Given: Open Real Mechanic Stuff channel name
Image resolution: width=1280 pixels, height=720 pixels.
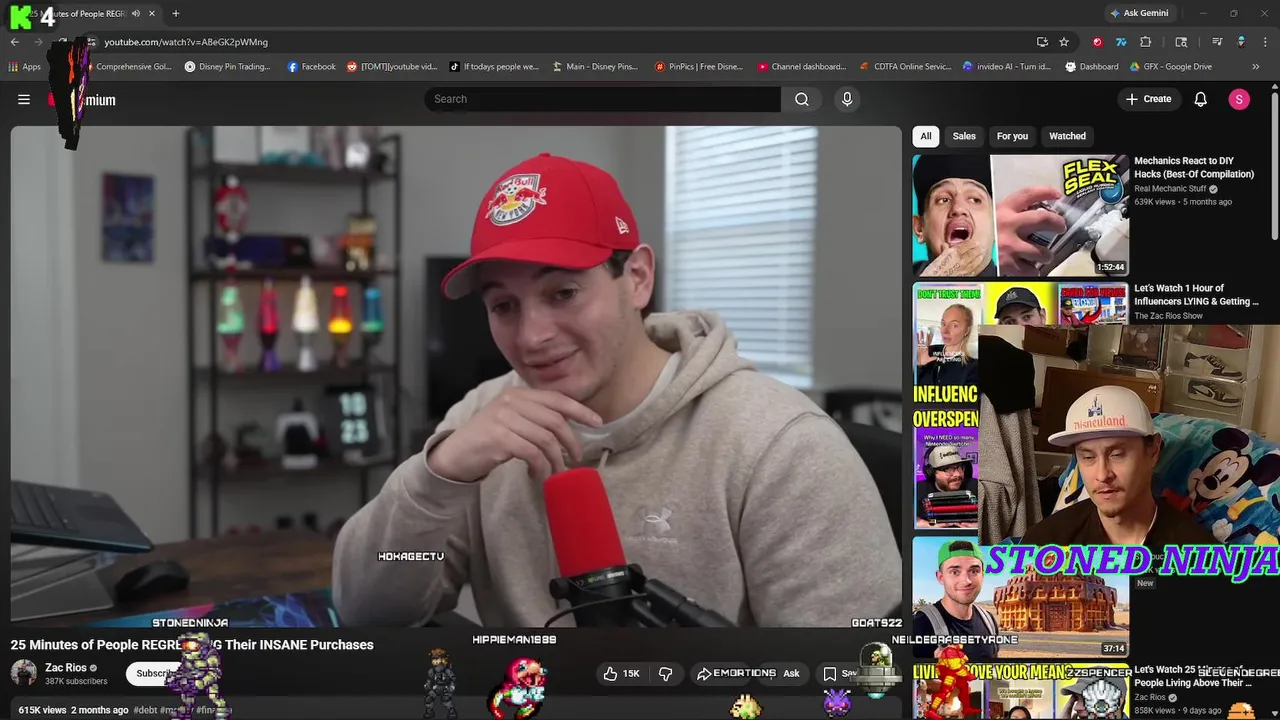Looking at the screenshot, I should 1170,189.
